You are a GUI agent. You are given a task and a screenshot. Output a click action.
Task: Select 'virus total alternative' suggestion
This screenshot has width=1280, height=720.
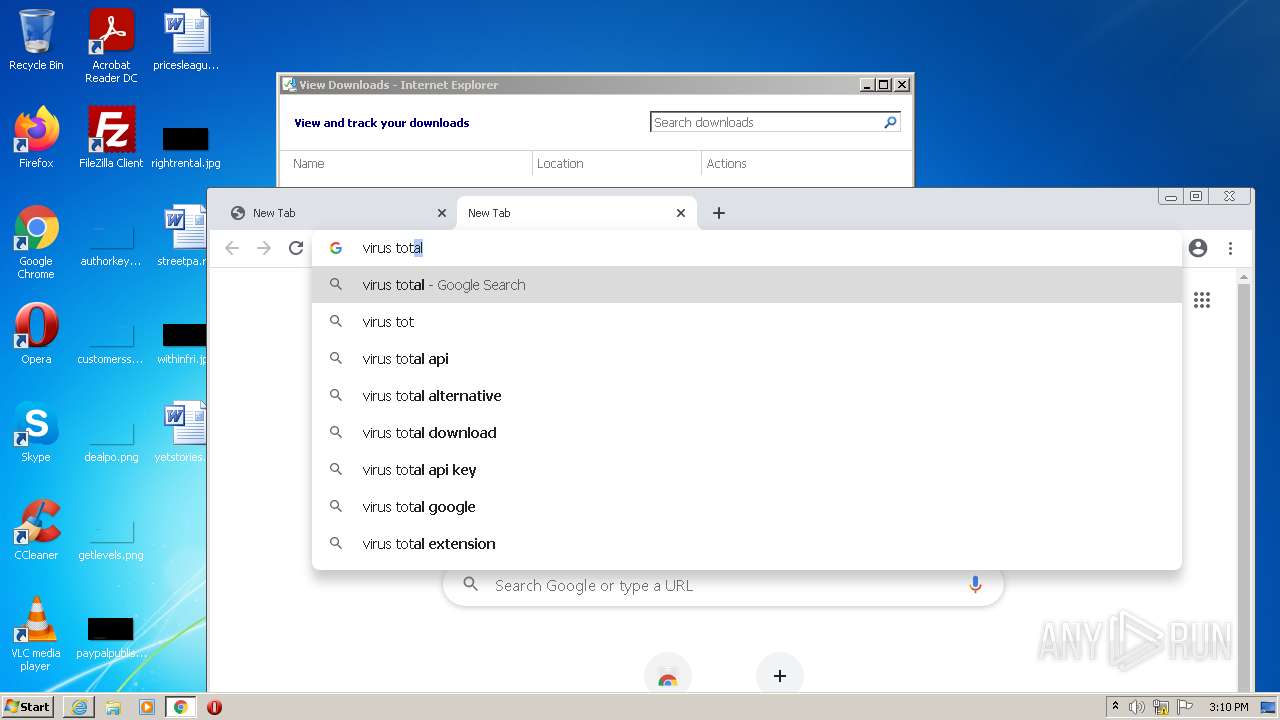click(x=747, y=396)
